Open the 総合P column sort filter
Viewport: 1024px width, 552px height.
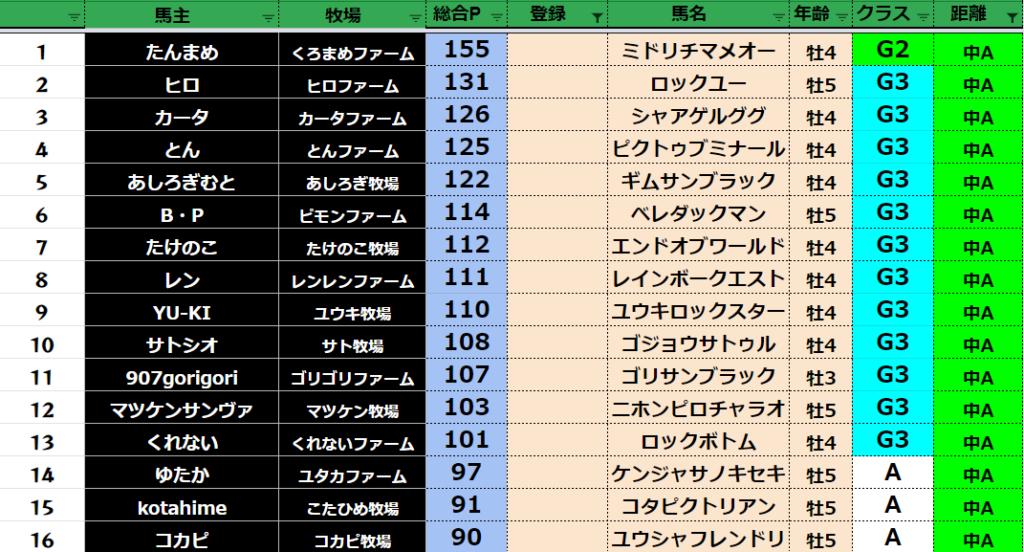point(497,17)
